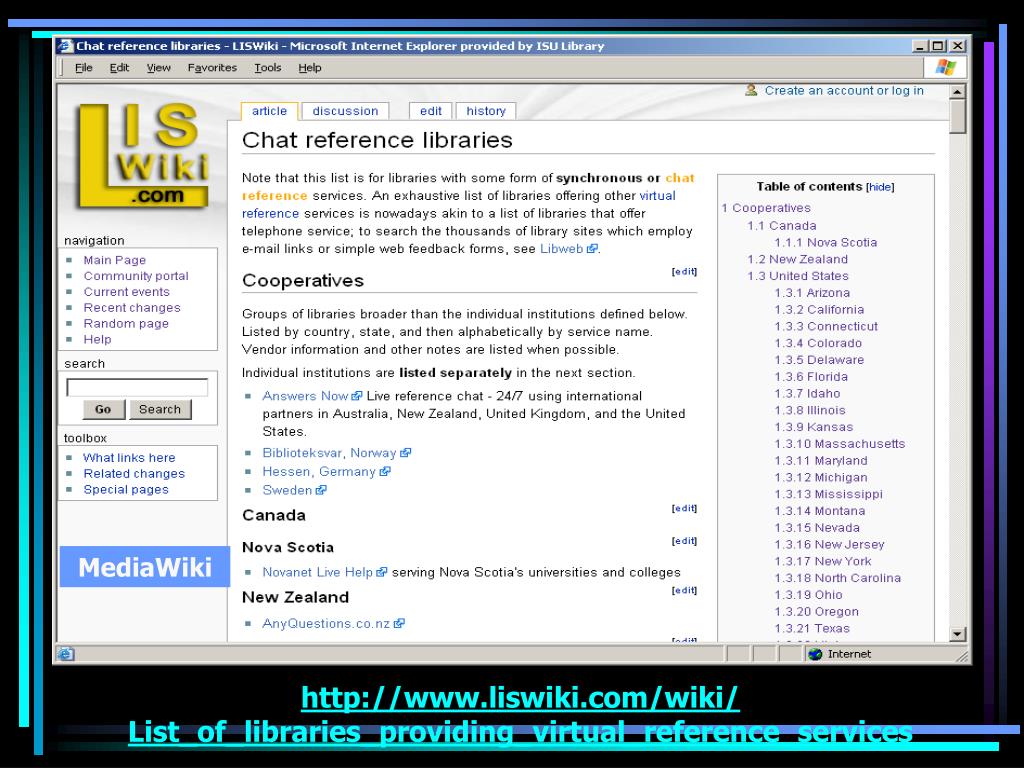Open Hessen, Germany link
This screenshot has width=1024, height=768.
319,472
